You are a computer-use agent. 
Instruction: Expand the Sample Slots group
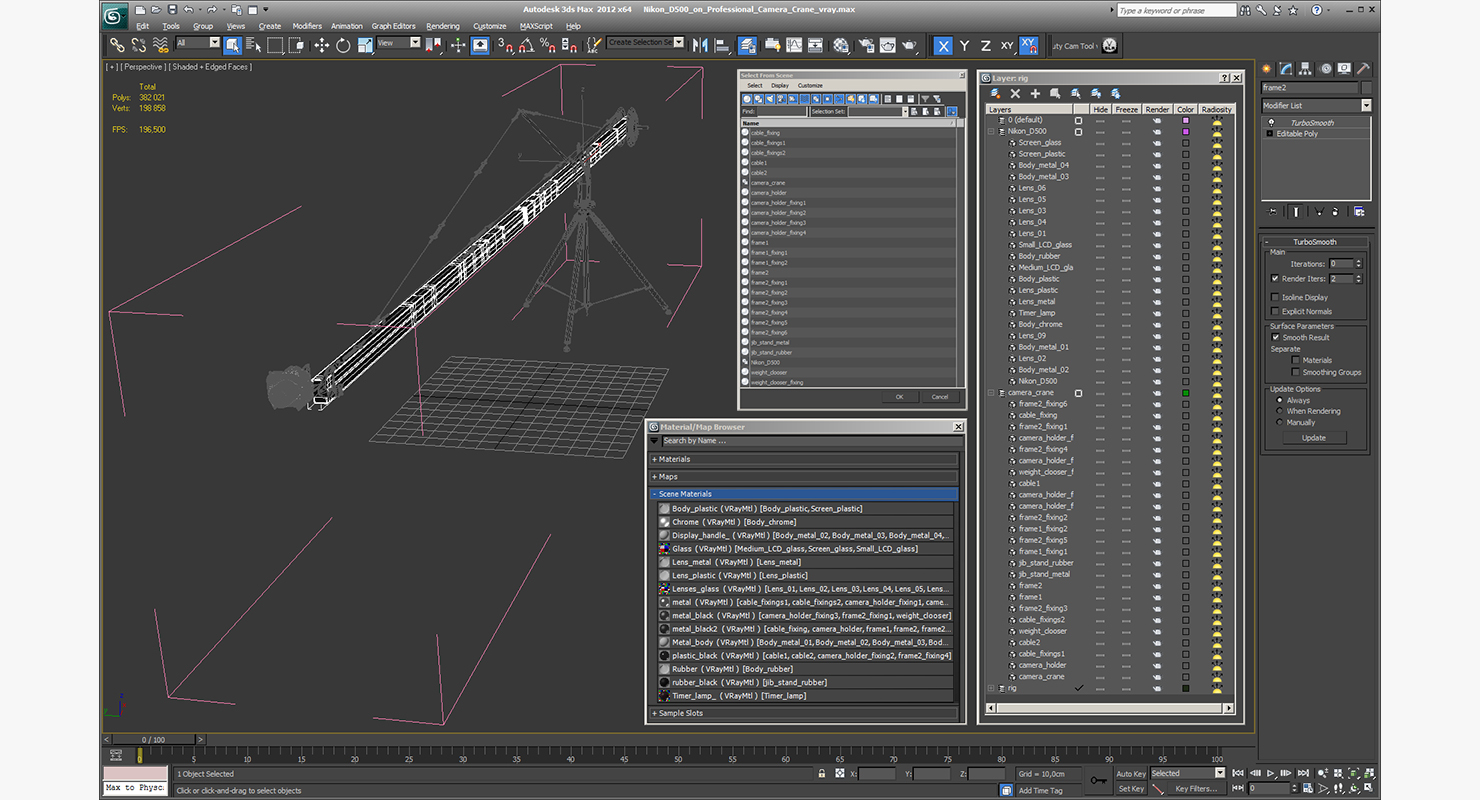pyautogui.click(x=804, y=713)
